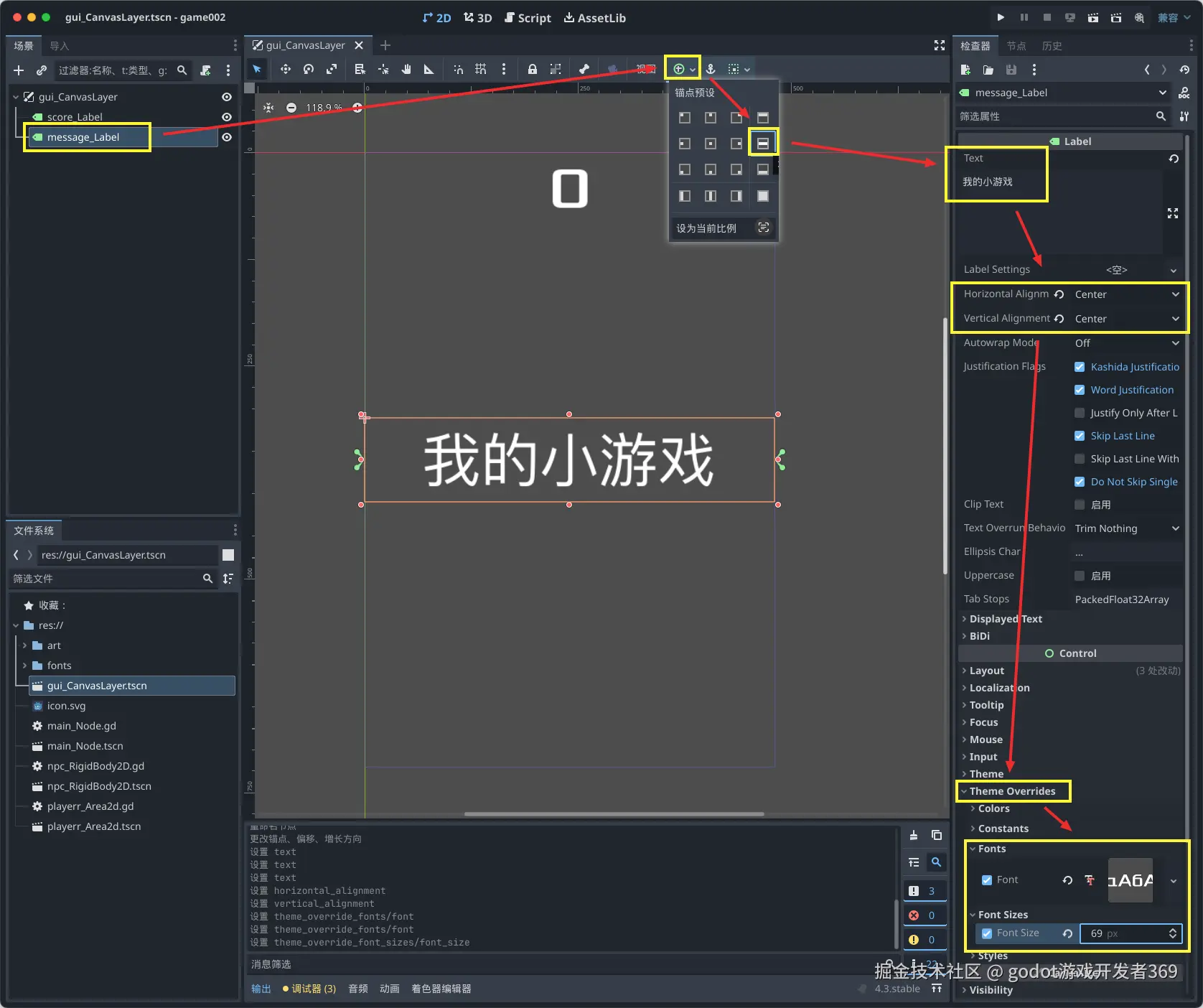Image resolution: width=1203 pixels, height=1008 pixels.
Task: Click the 118.9 % zoom reset
Action: click(x=324, y=108)
